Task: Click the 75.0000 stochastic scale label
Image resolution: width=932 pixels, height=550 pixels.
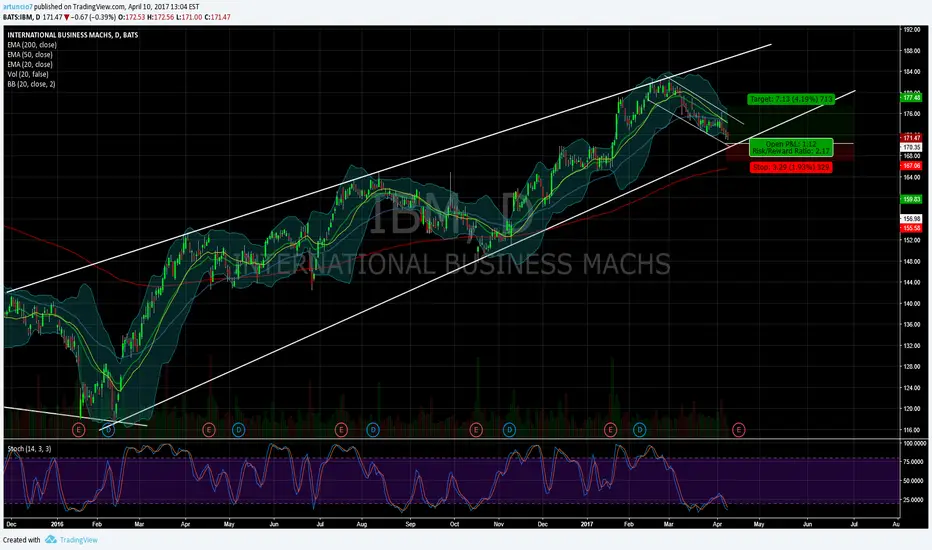Action: [x=915, y=462]
